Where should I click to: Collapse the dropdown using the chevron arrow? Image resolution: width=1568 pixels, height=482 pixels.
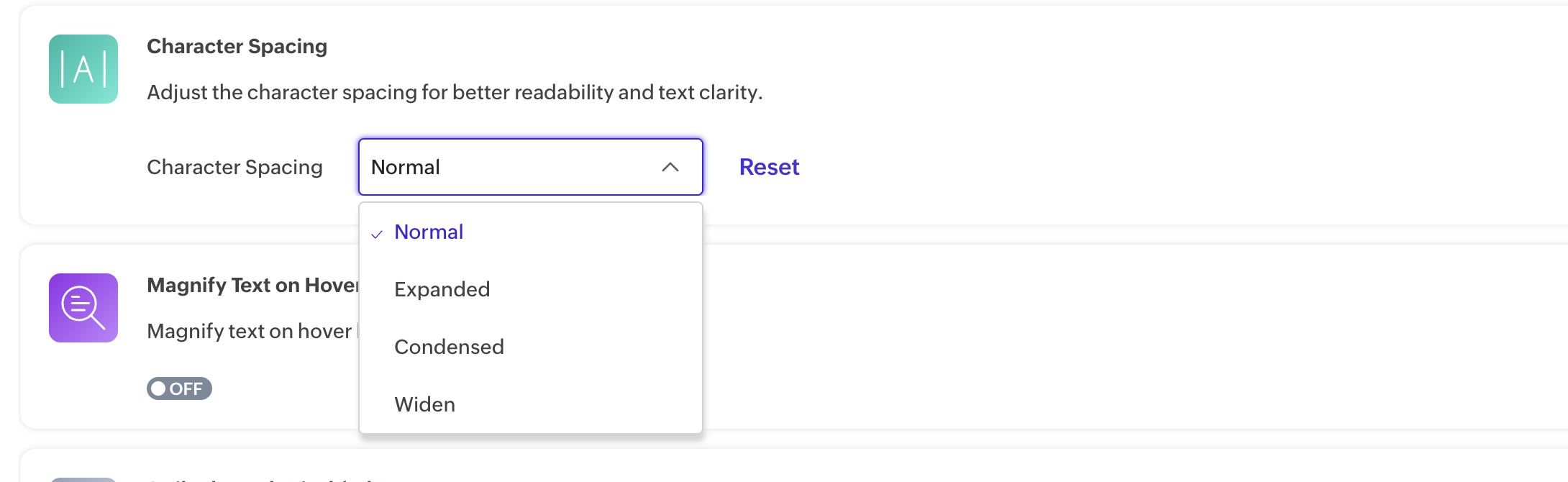pos(670,167)
